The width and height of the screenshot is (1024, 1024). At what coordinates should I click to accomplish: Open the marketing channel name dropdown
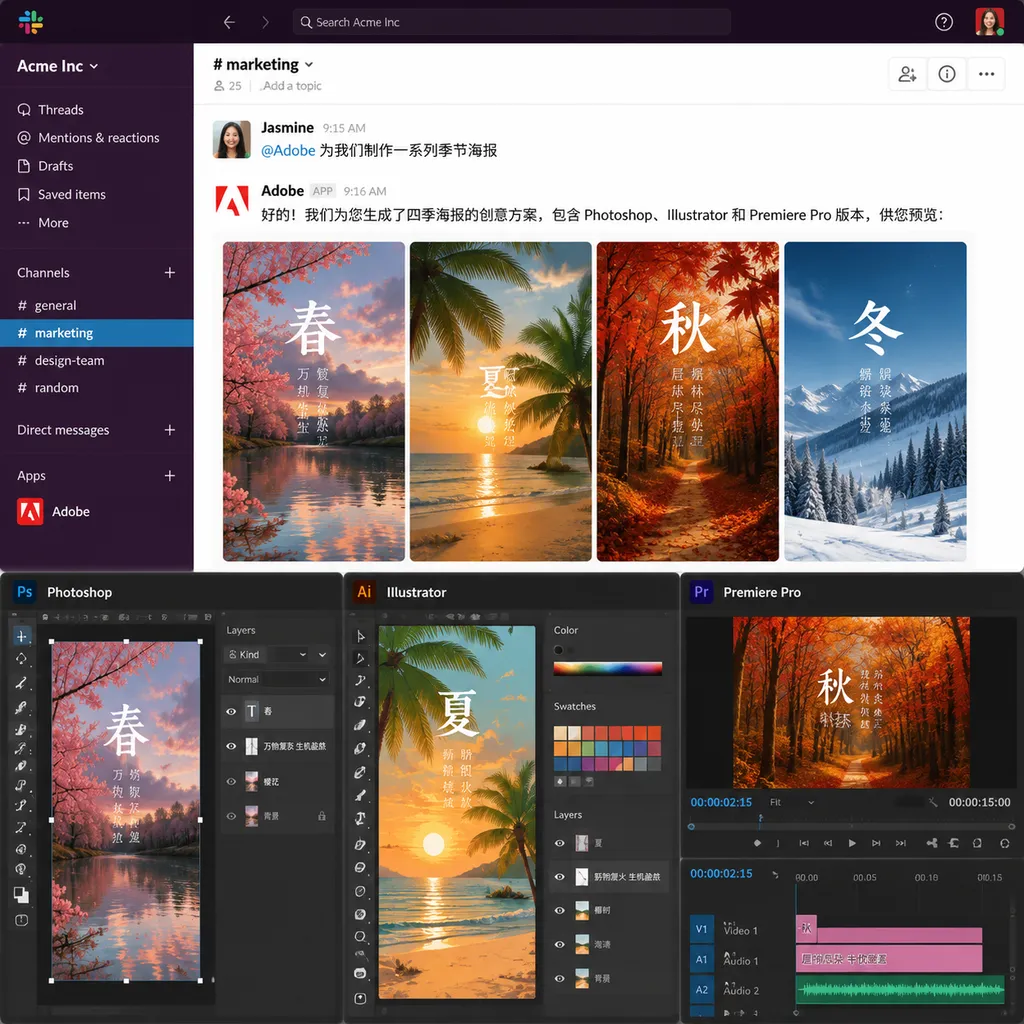pyautogui.click(x=263, y=64)
